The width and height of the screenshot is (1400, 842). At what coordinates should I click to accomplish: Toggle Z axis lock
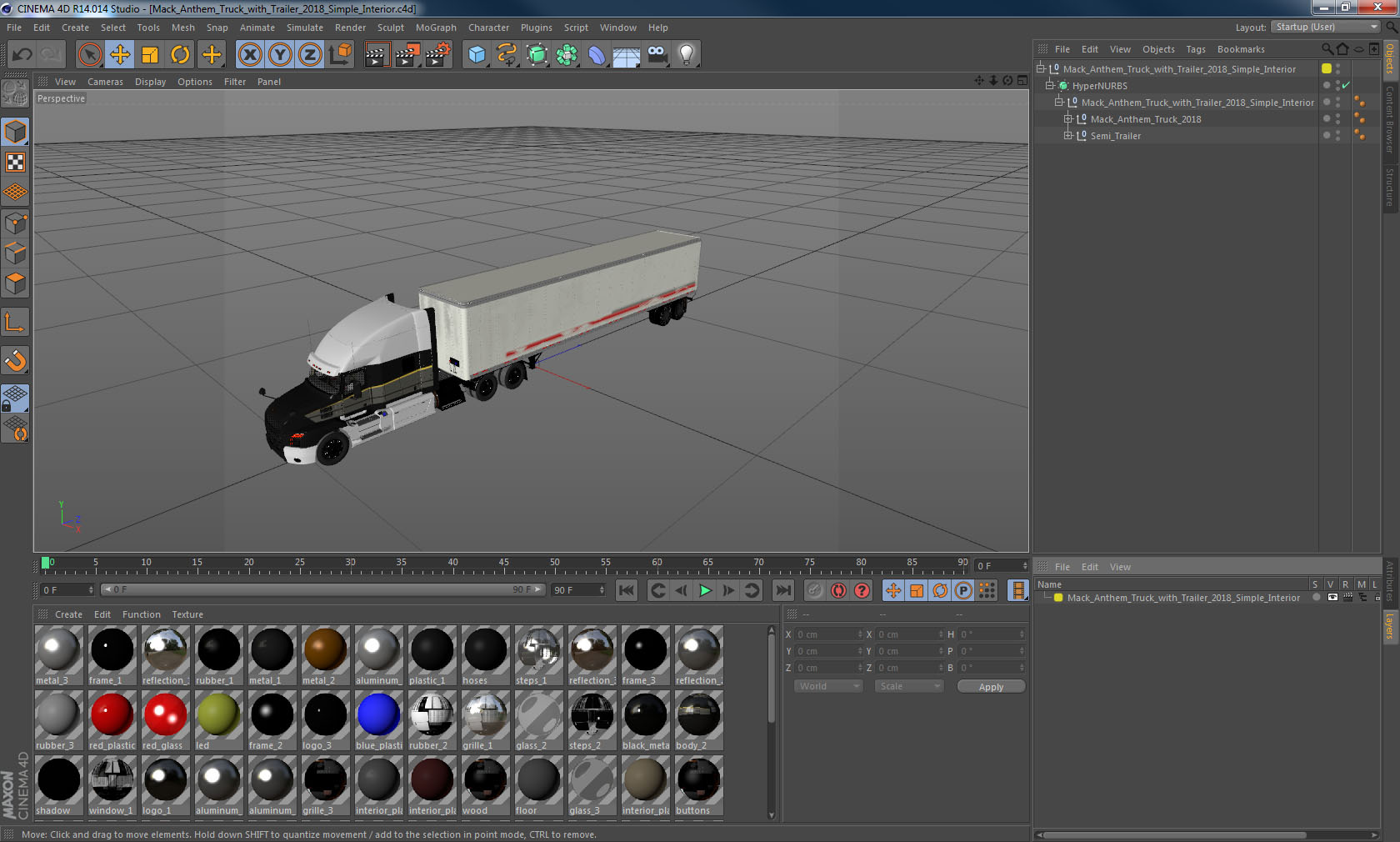(x=310, y=55)
